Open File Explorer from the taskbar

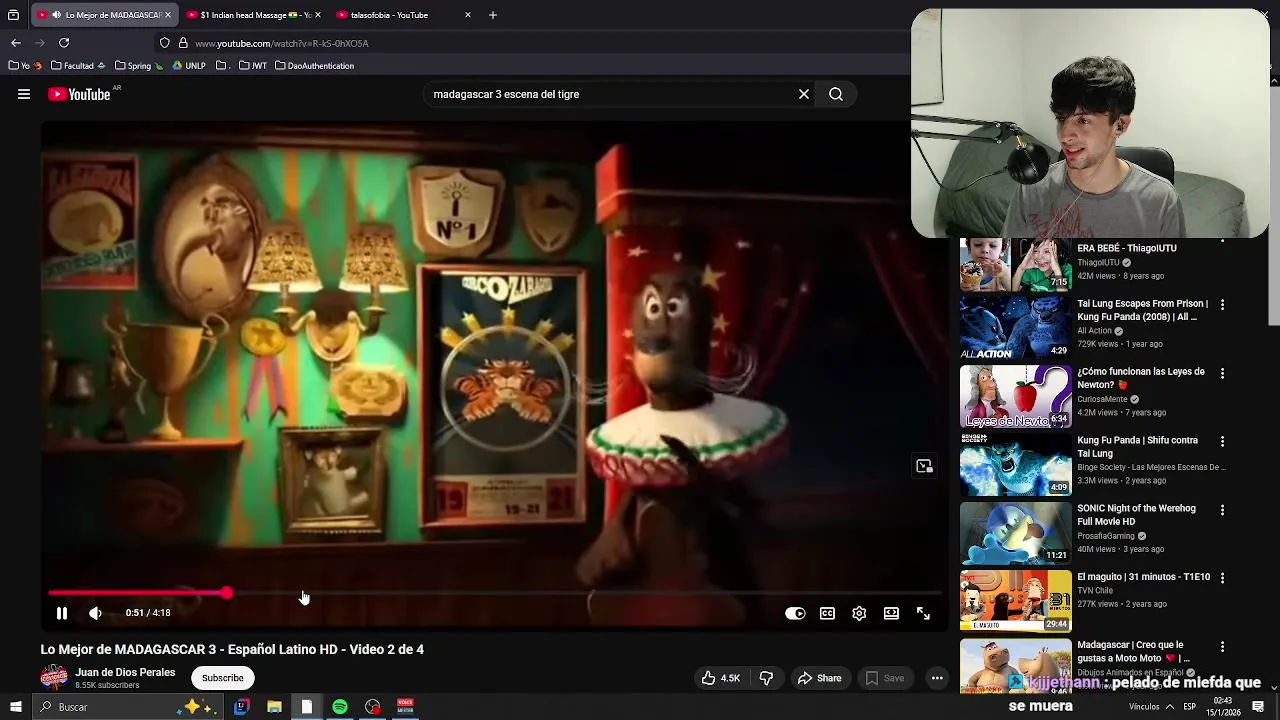[274, 707]
